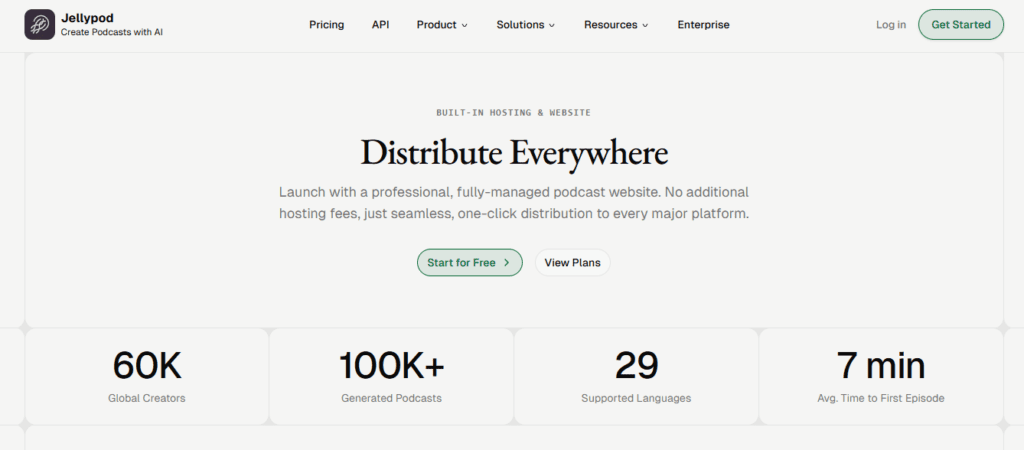
Task: Open the Pricing page
Action: coord(326,25)
